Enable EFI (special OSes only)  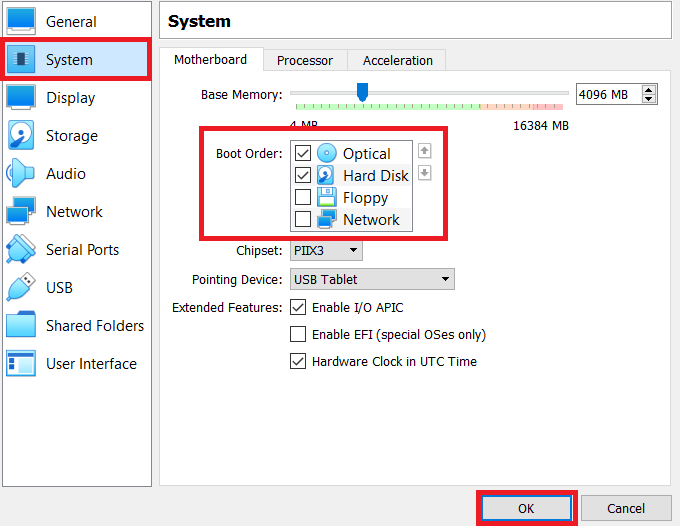(298, 334)
